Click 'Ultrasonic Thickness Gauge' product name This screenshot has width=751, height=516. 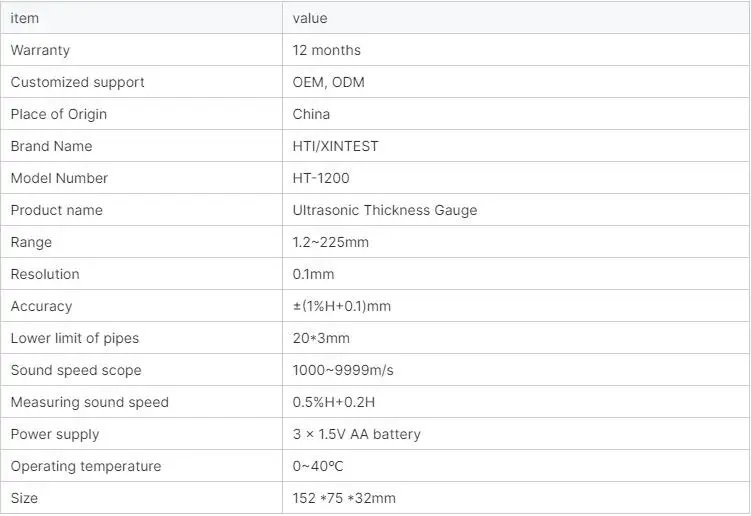click(385, 210)
